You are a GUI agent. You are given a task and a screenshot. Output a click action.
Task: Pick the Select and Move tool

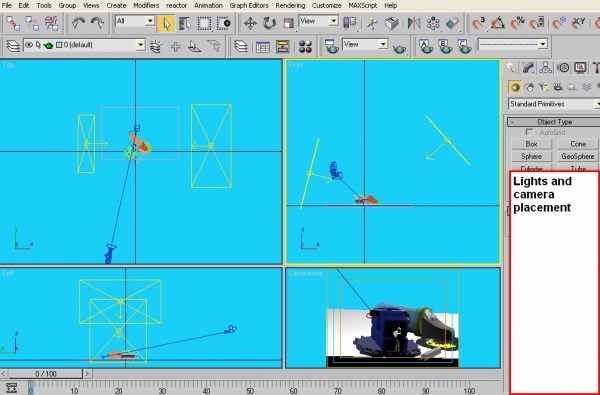(250, 23)
